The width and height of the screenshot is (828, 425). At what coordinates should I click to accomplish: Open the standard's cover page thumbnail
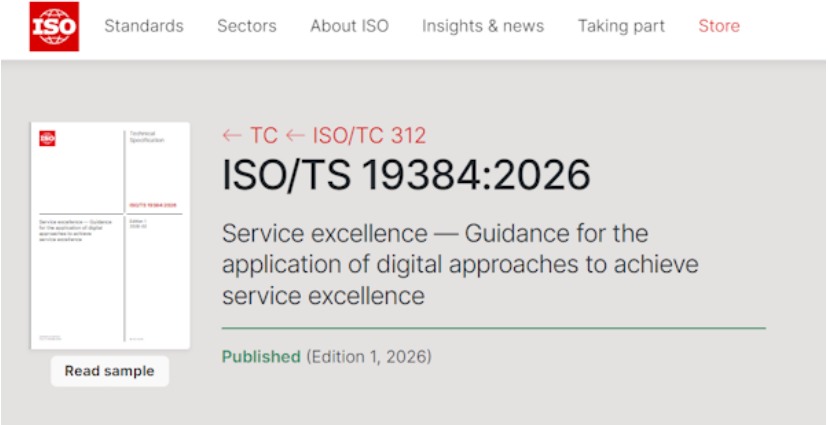(x=110, y=236)
